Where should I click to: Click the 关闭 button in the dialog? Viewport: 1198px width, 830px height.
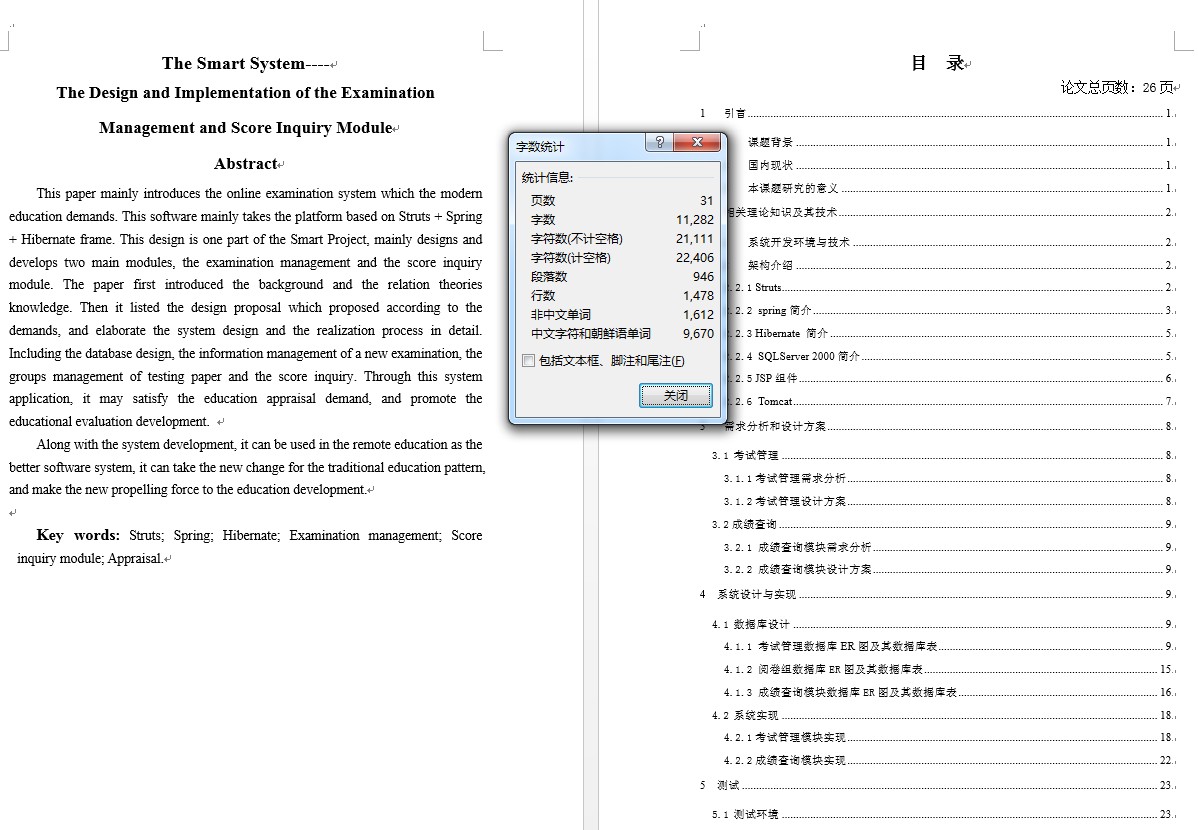click(675, 395)
